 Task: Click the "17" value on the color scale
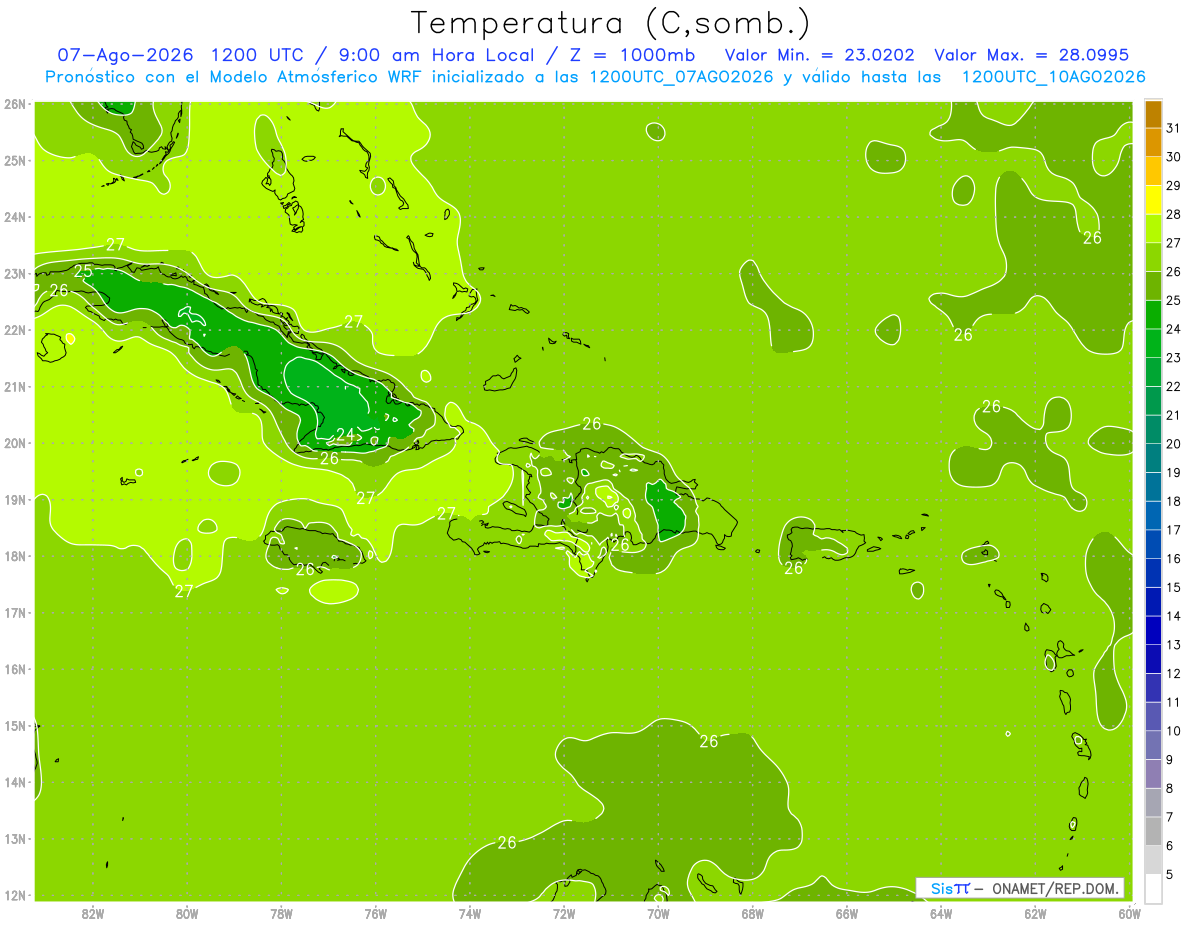1173,530
